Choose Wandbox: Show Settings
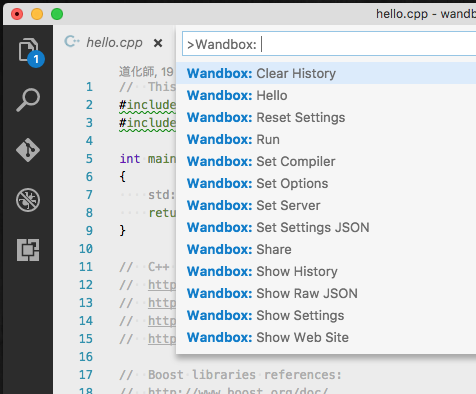This screenshot has height=394, width=476. point(326,315)
